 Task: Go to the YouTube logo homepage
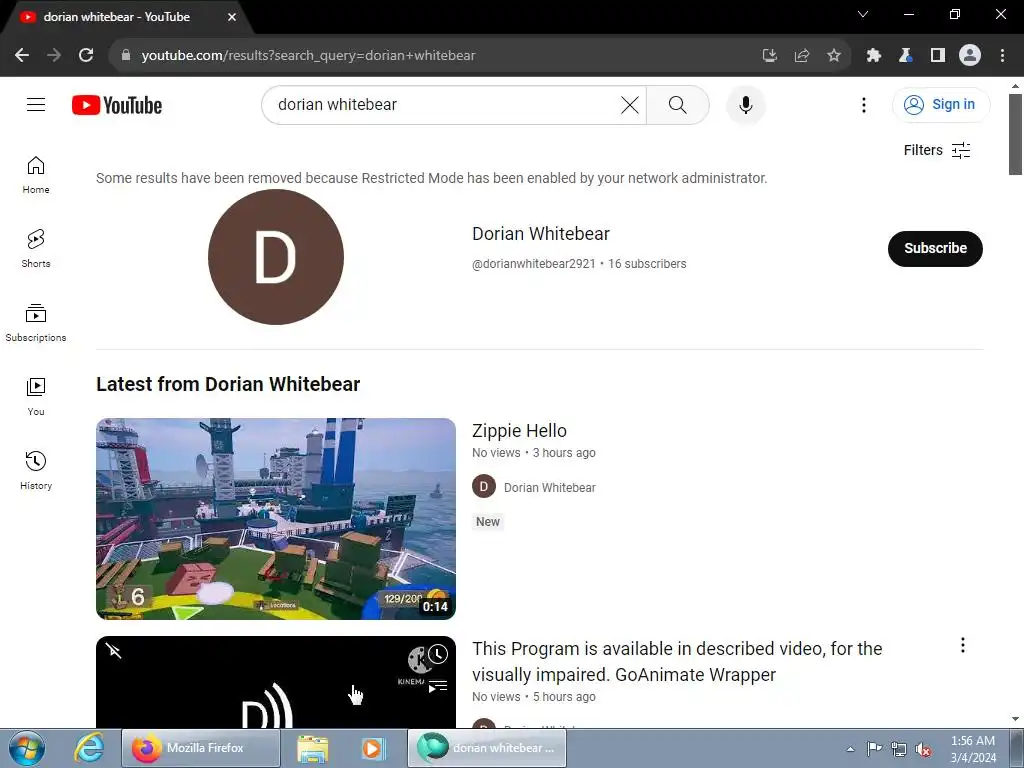click(x=117, y=105)
